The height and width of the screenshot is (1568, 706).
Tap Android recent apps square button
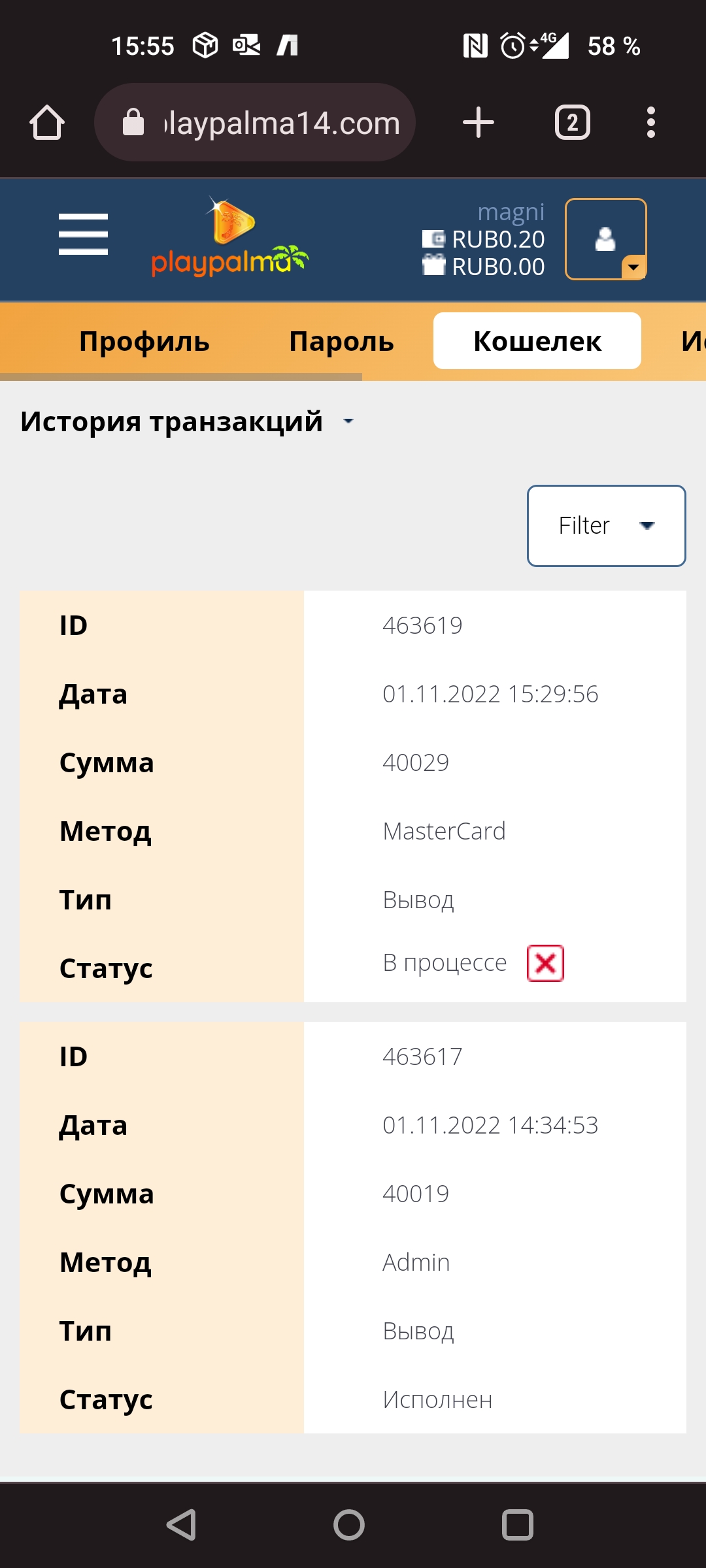point(518,1525)
